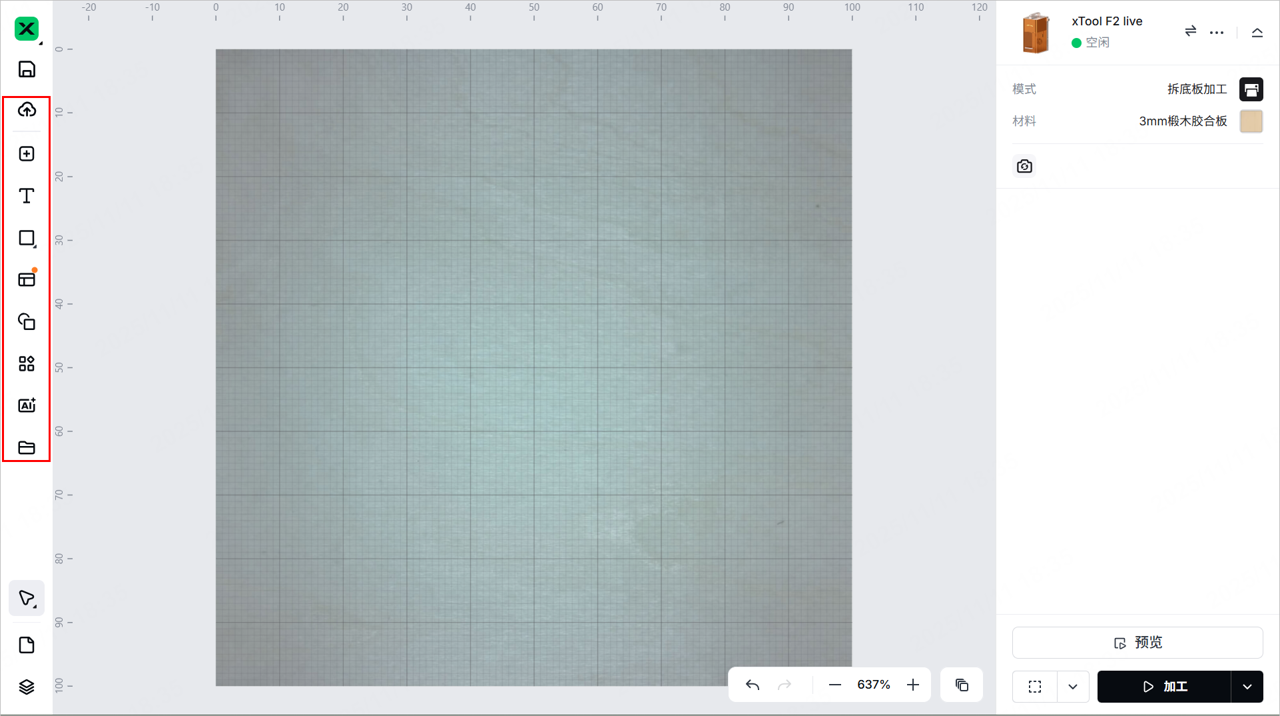Click the insert image plus icon
Image resolution: width=1280 pixels, height=716 pixels.
[x=27, y=154]
